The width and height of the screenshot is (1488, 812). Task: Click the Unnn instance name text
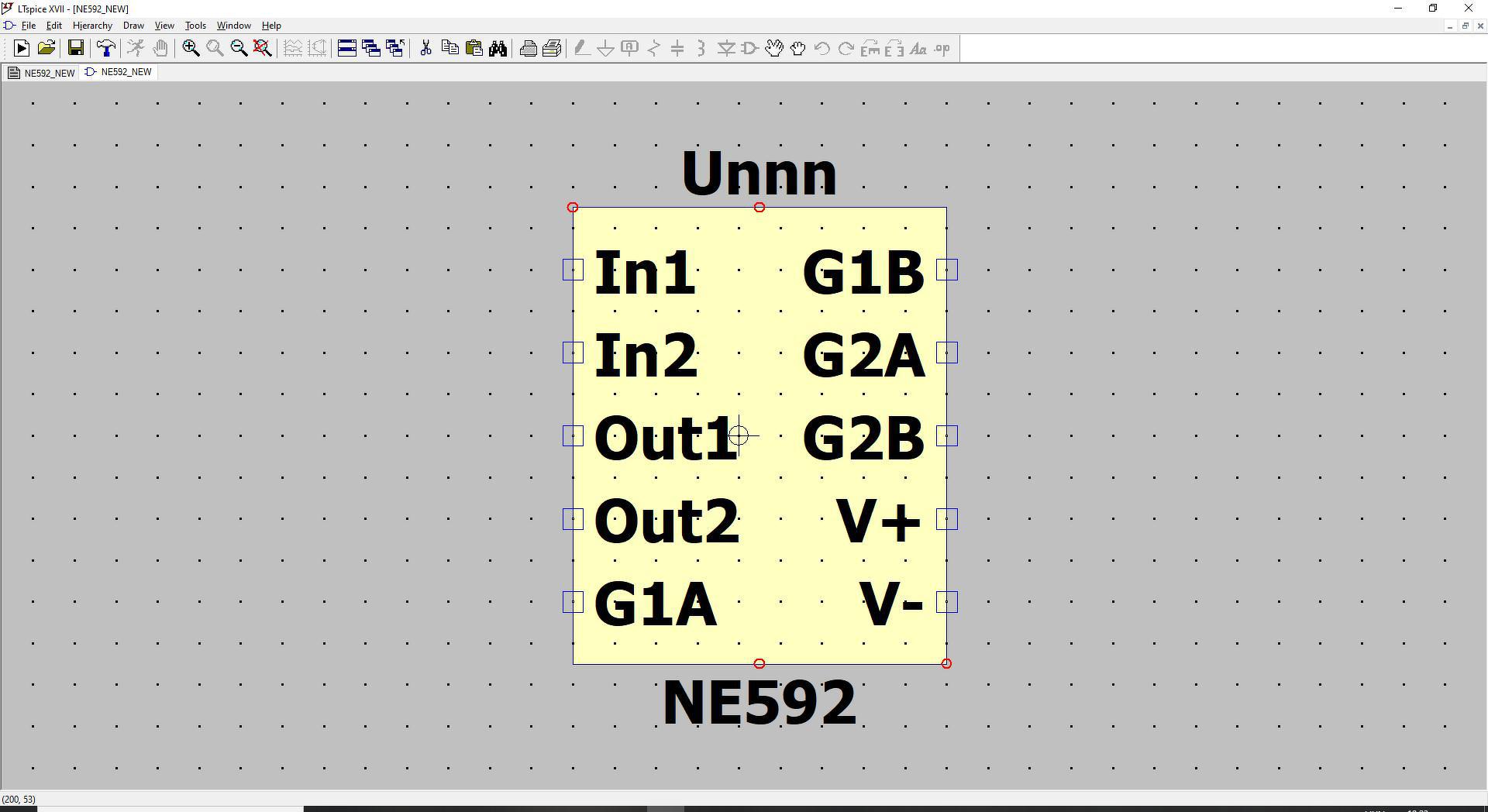(759, 174)
